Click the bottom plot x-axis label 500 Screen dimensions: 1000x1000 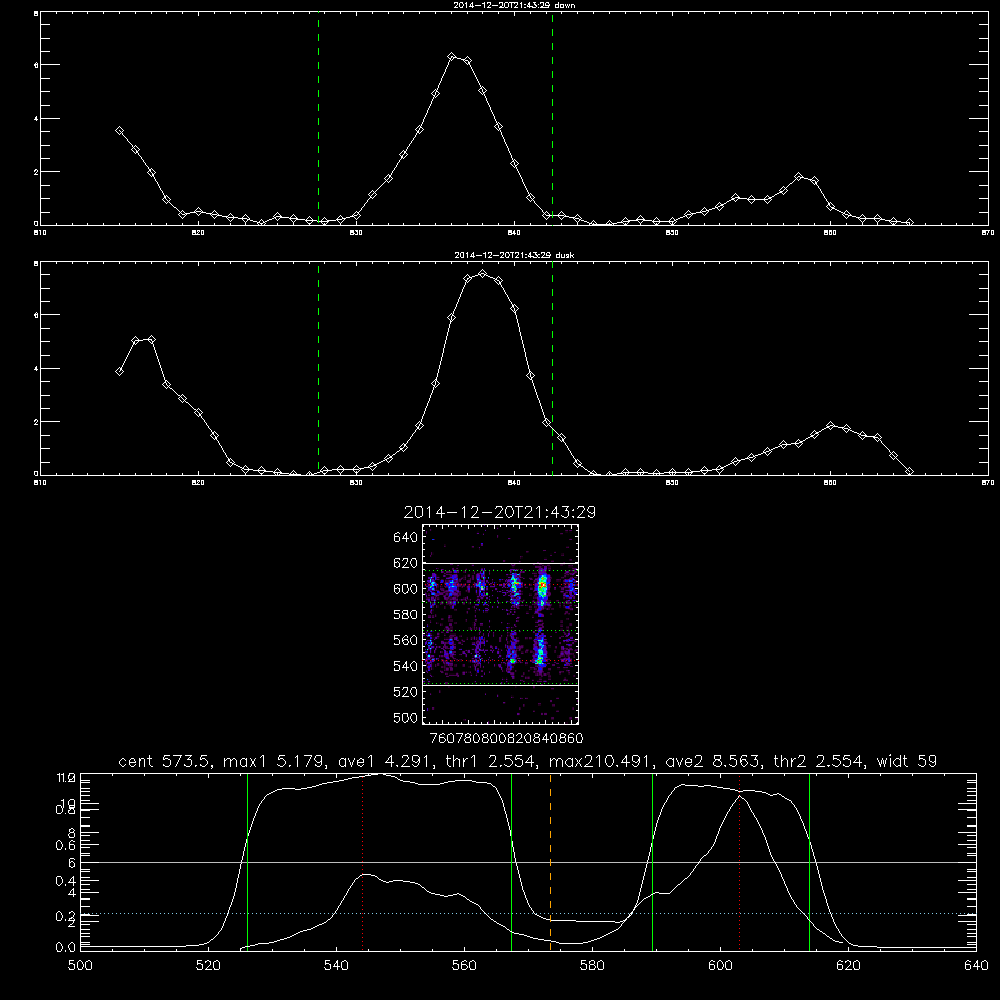80,966
